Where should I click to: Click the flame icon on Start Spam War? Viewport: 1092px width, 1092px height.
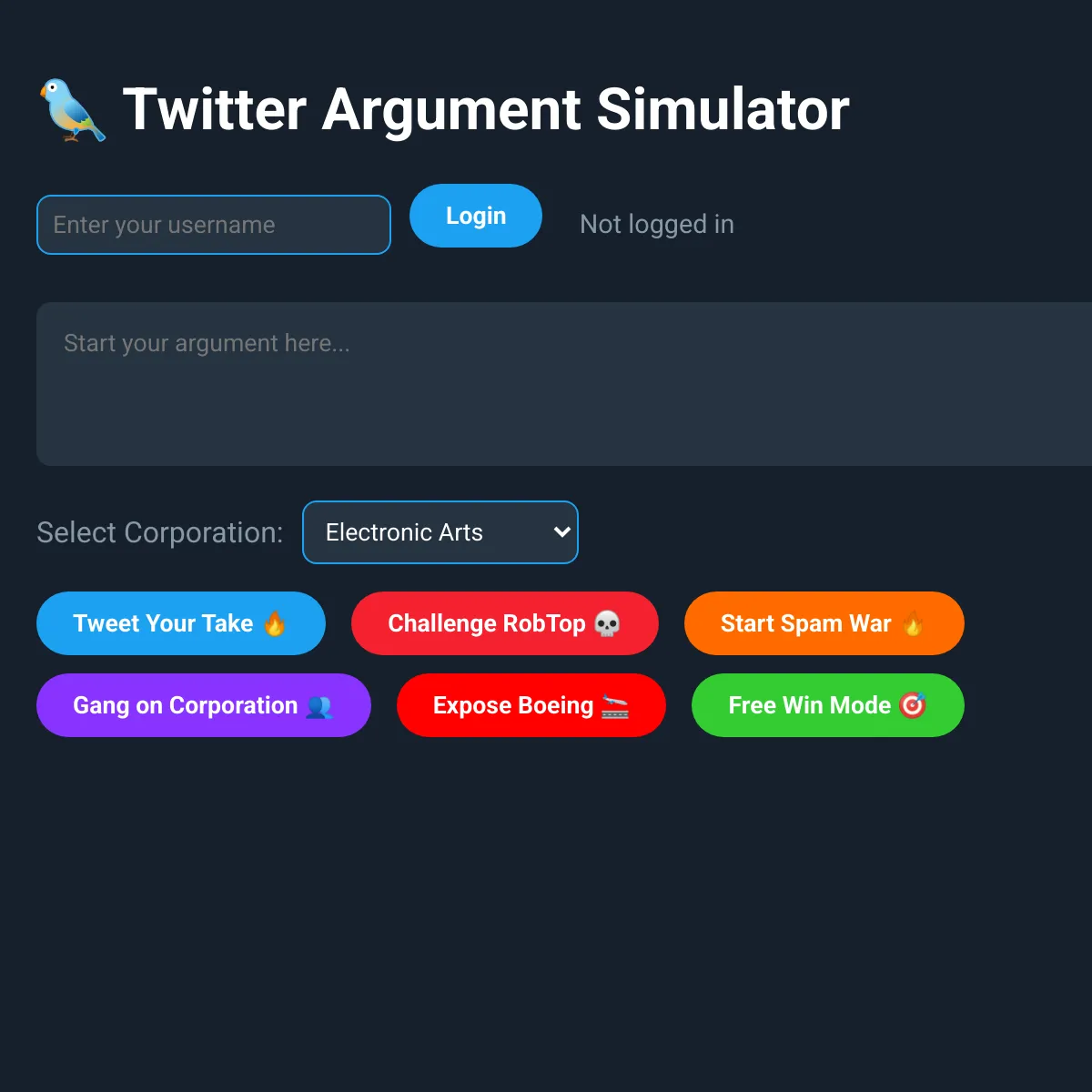click(914, 623)
